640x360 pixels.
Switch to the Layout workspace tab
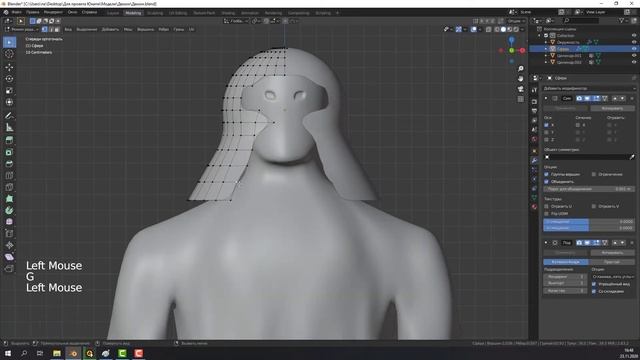[x=113, y=13]
